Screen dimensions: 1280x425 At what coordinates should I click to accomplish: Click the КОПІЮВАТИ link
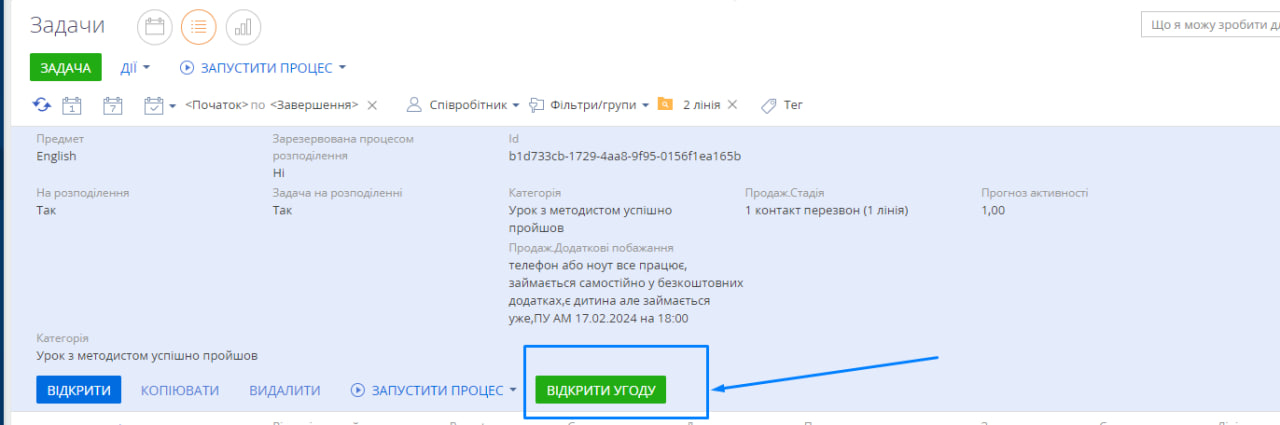point(180,390)
